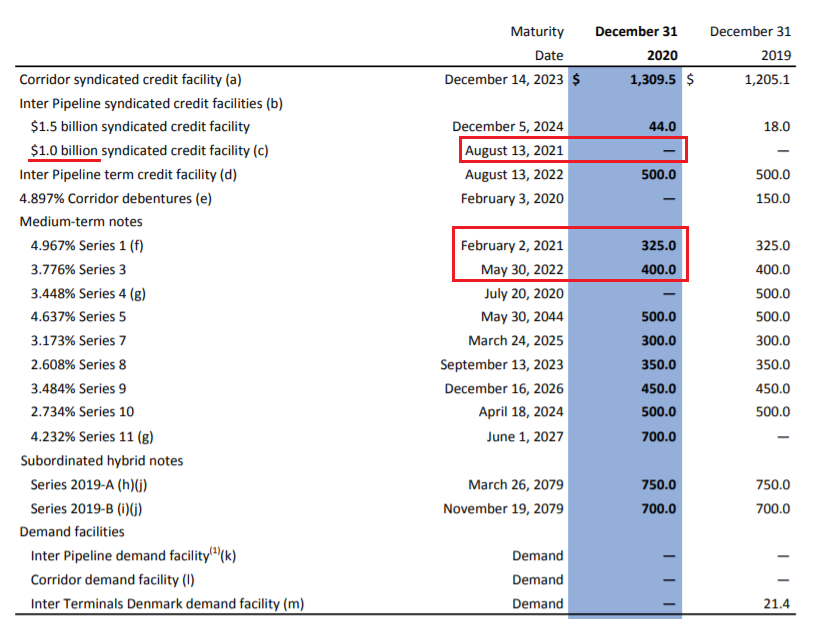The width and height of the screenshot is (828, 619).
Task: Click the bold 'December 31' column header
Action: coord(636,32)
